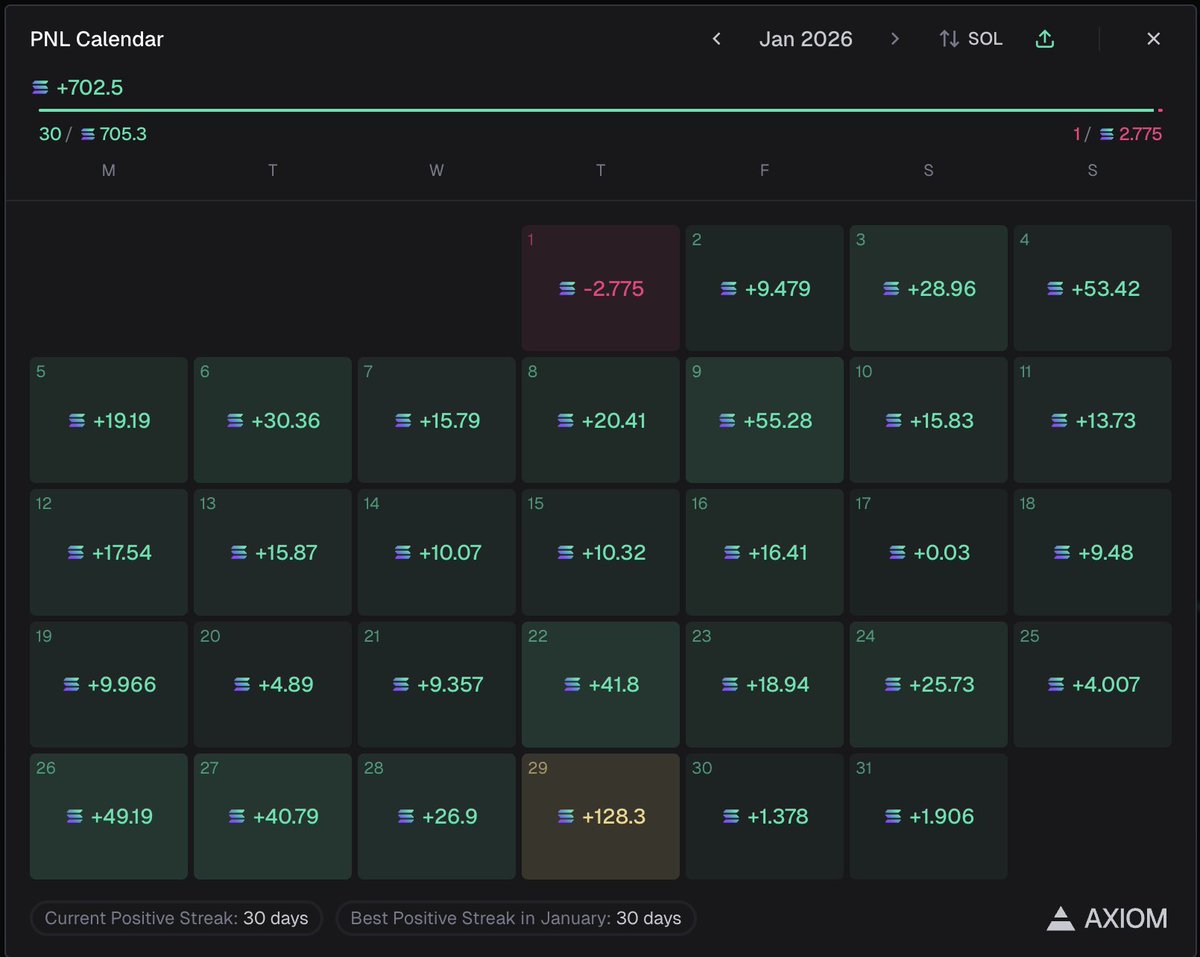Go to next month arrow
Screen dimensions: 1200x957
click(x=895, y=39)
